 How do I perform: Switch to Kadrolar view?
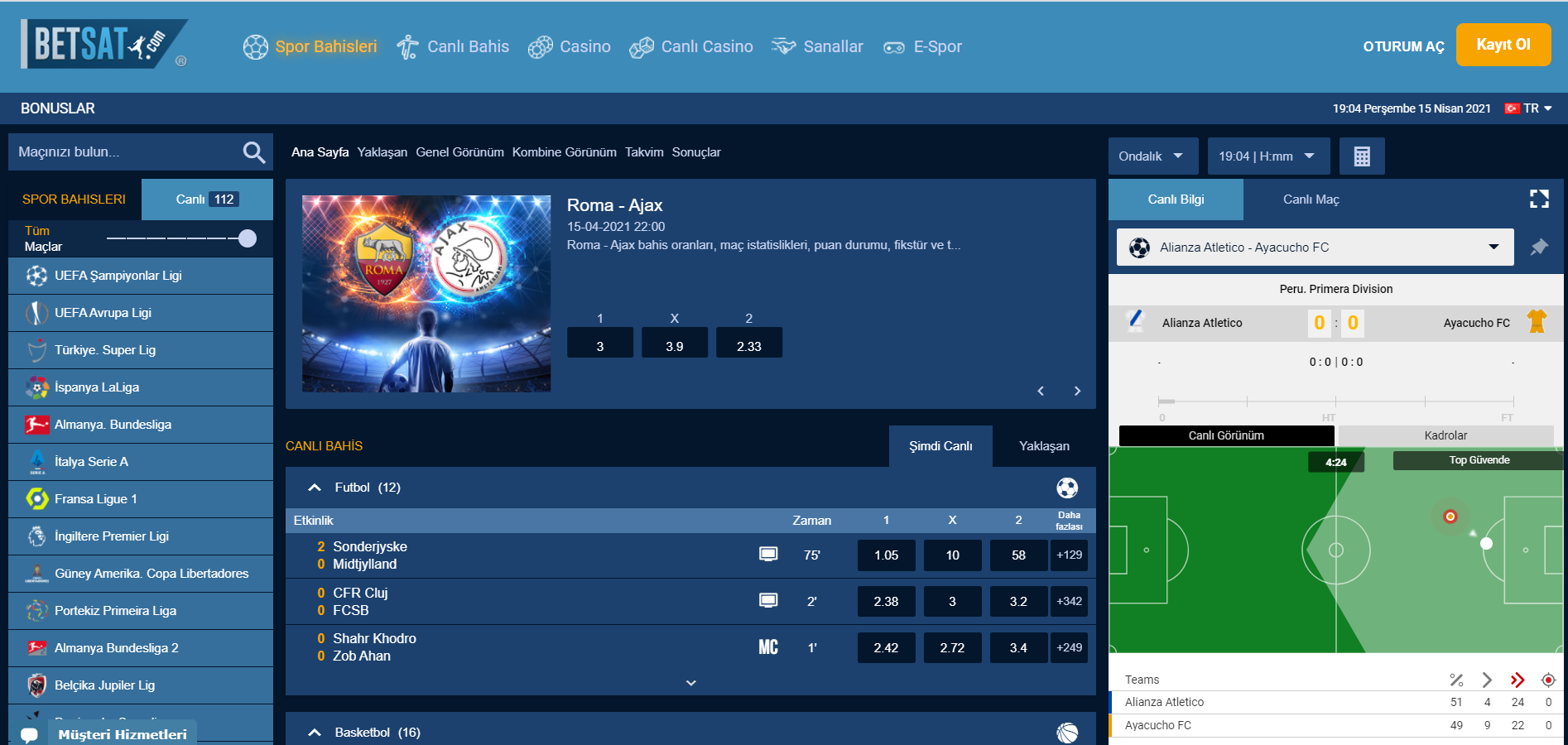pyautogui.click(x=1445, y=435)
